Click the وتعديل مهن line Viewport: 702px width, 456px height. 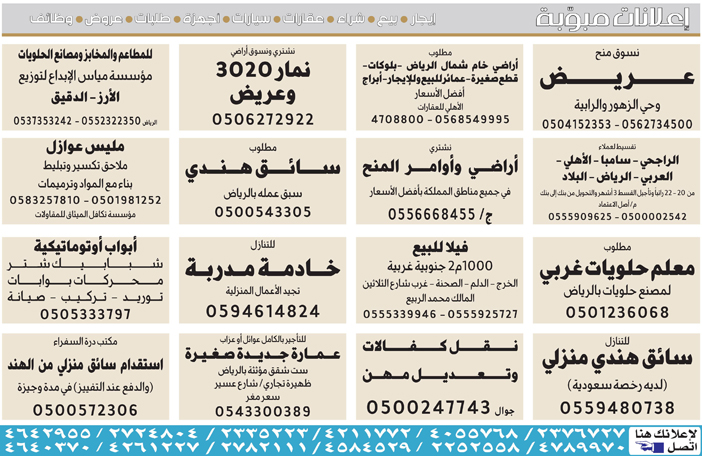pos(440,375)
